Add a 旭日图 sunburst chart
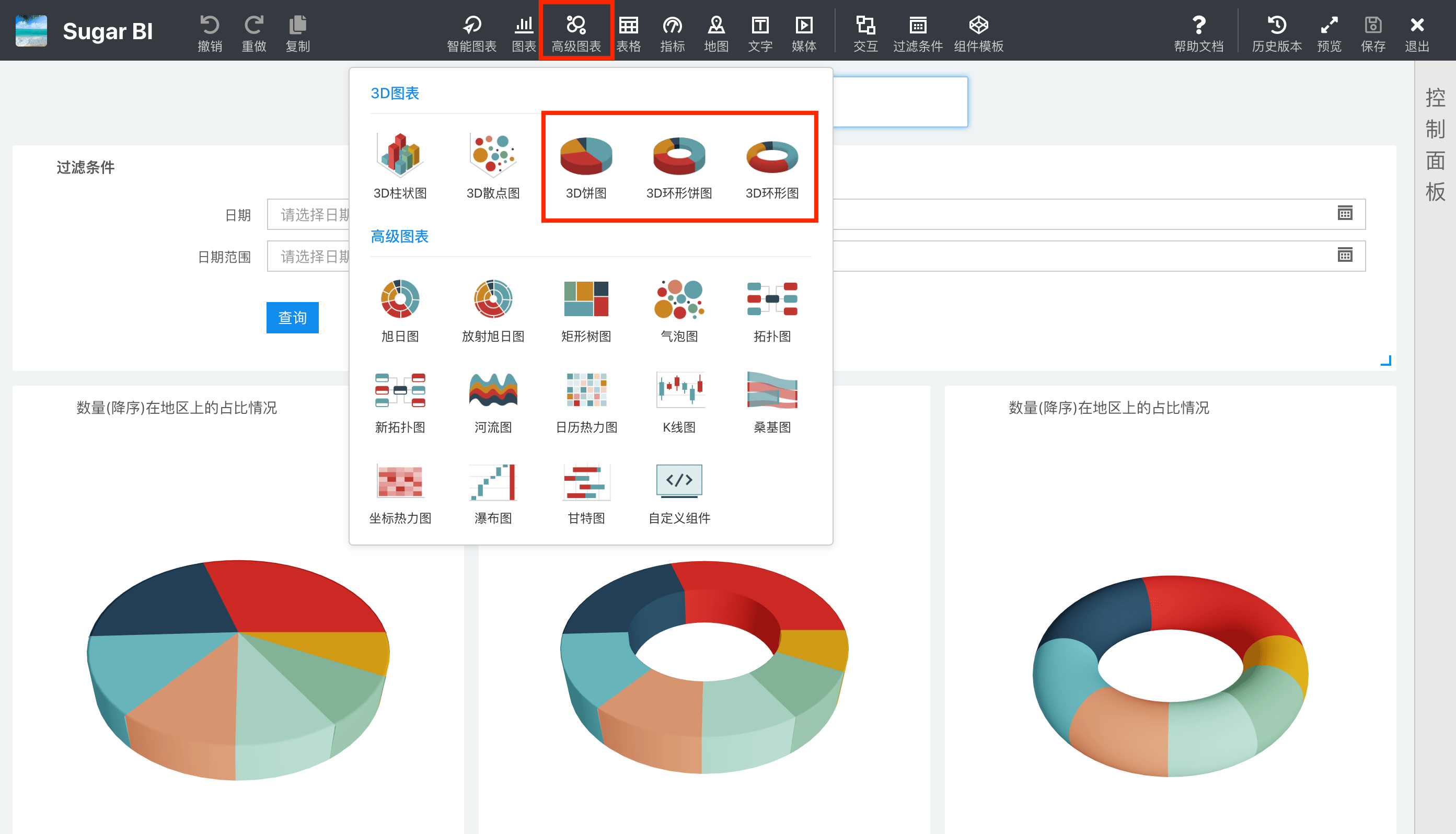 400,310
